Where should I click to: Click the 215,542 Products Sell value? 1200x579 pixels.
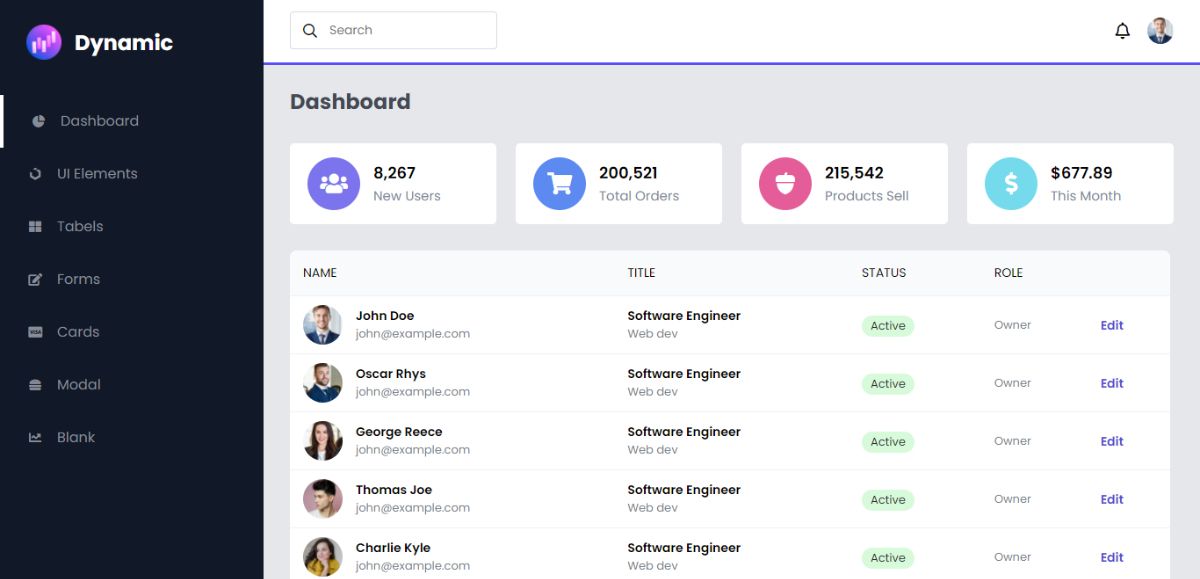pos(854,173)
